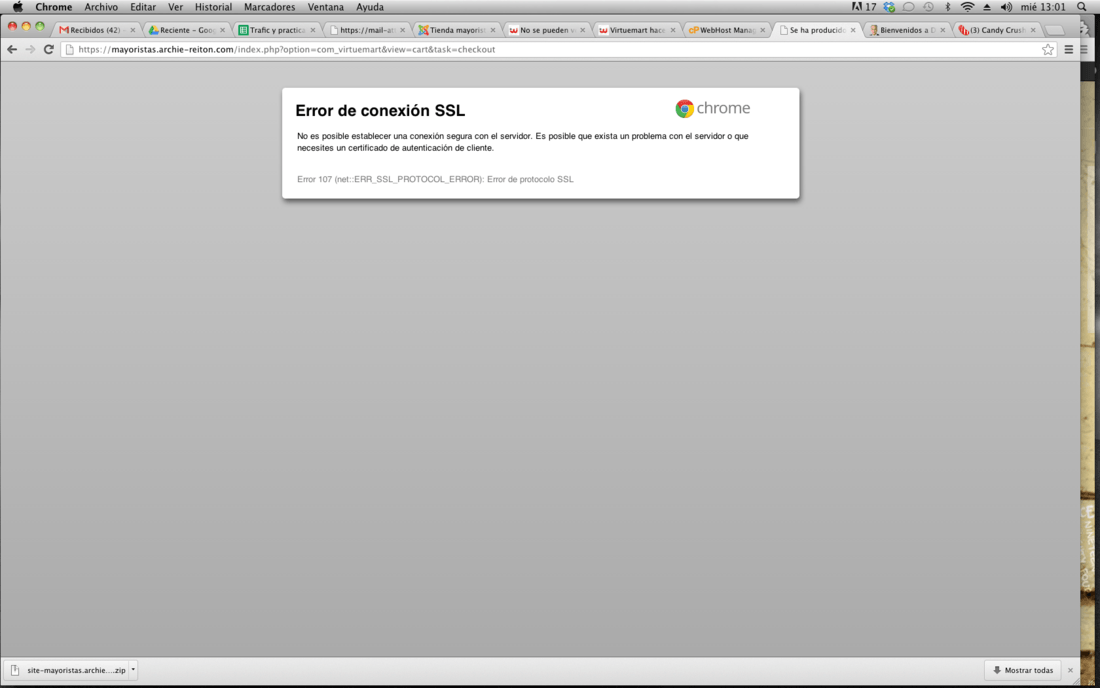
Task: Go forward to the next page
Action: coord(29,50)
